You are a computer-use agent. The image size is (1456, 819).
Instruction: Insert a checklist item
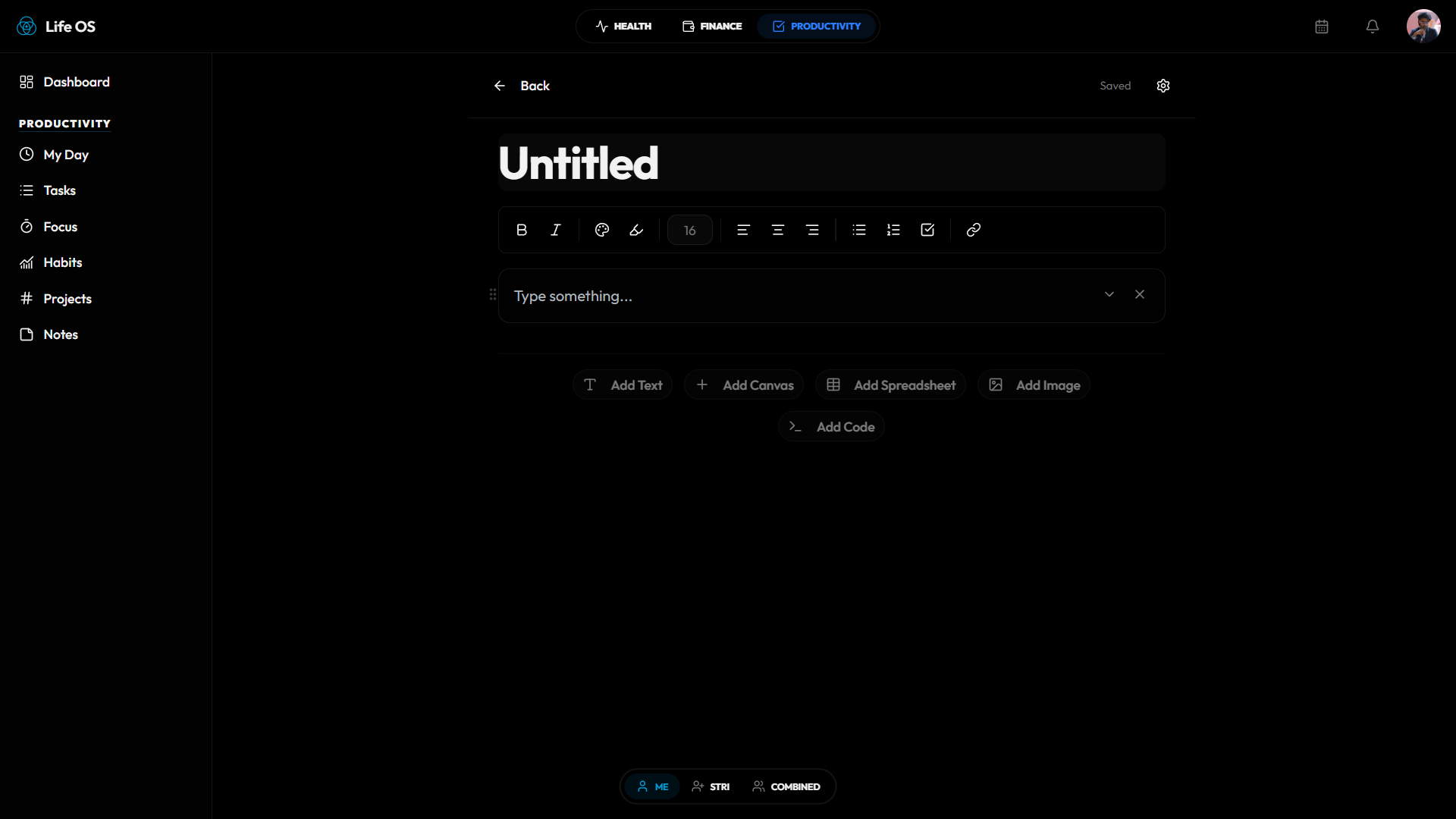click(x=927, y=230)
